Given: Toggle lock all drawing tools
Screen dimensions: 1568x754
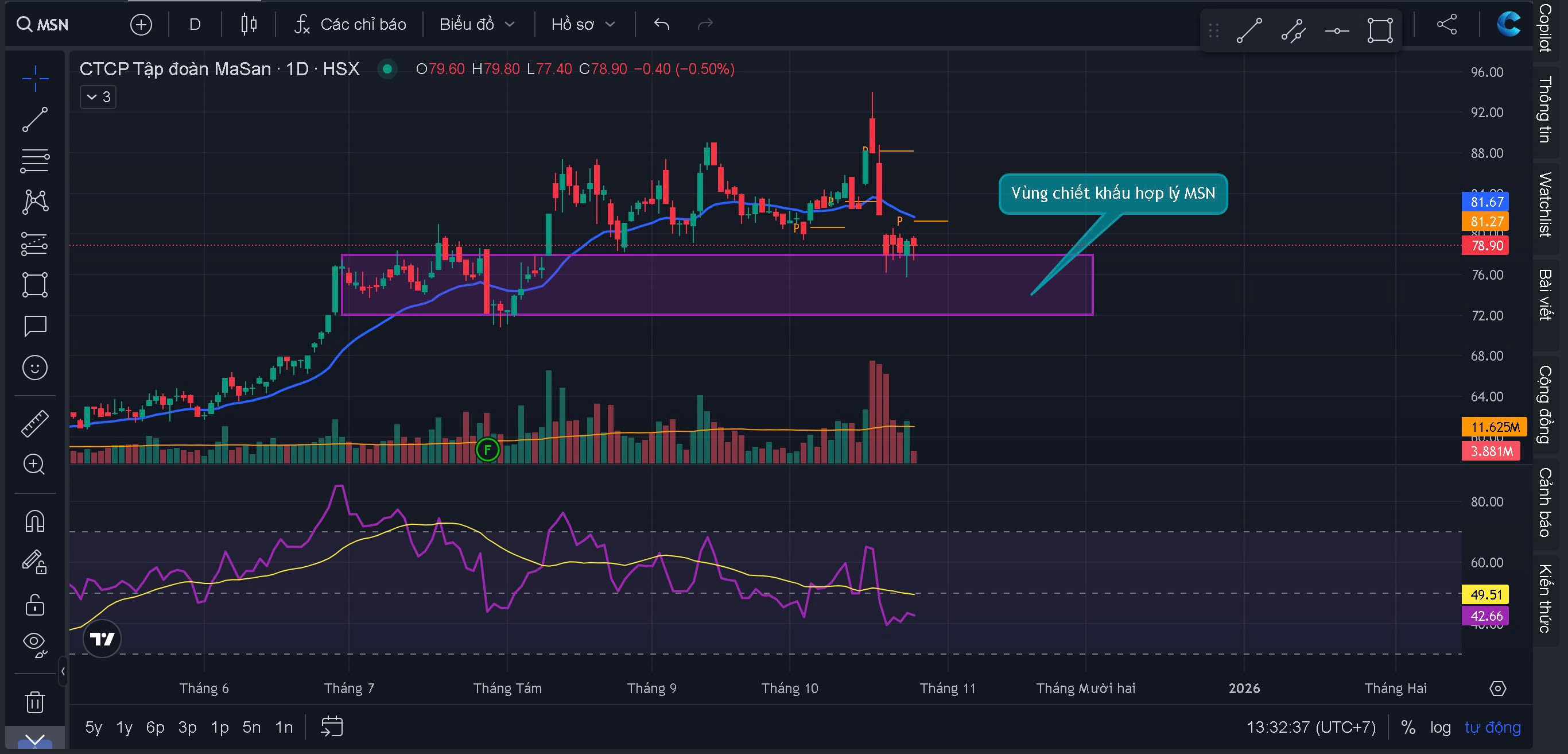Looking at the screenshot, I should click(34, 605).
